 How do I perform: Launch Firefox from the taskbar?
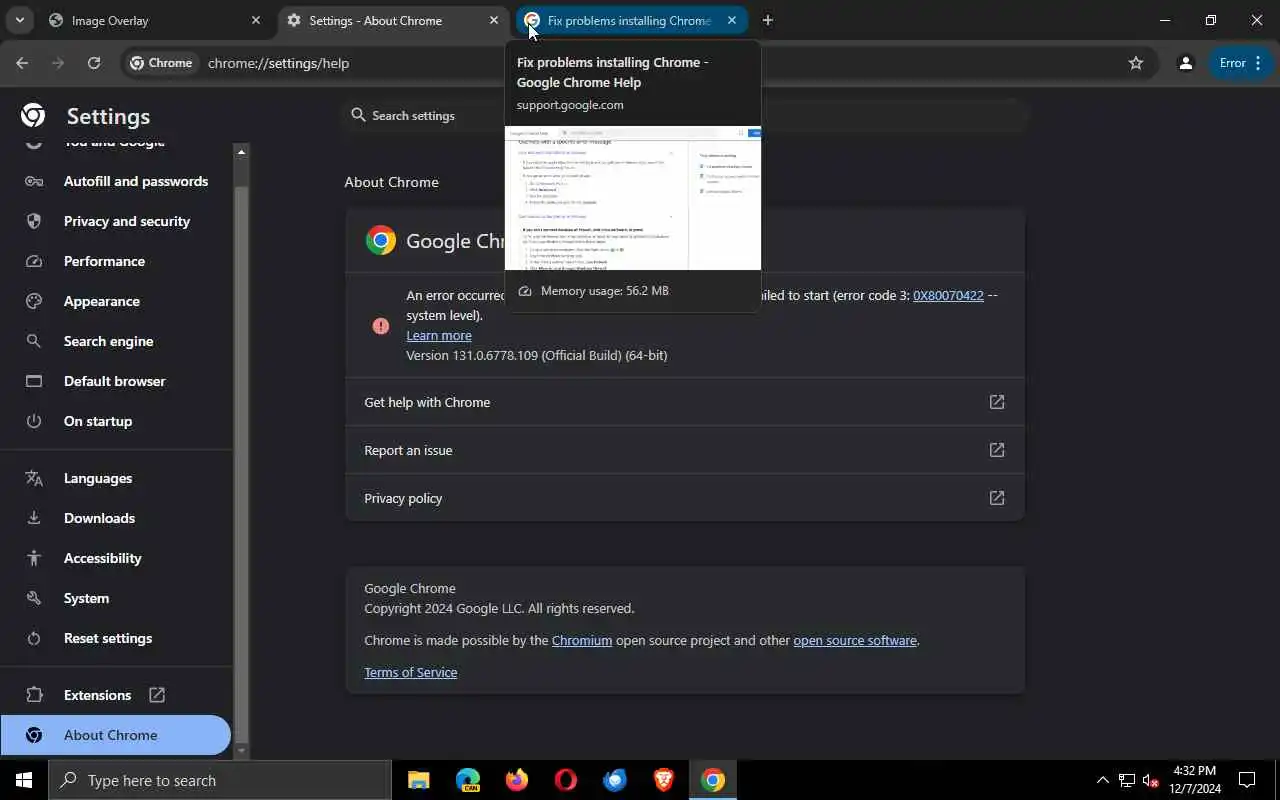click(516, 780)
